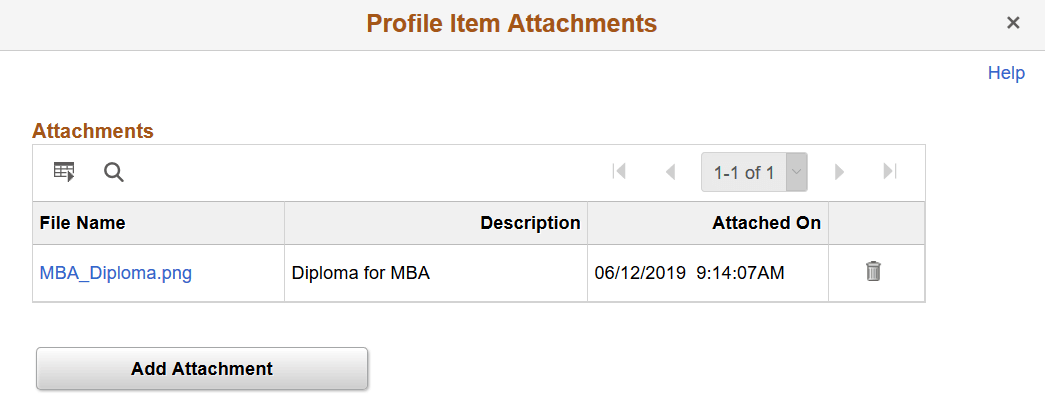
Task: Go to next page of attachments
Action: 840,172
